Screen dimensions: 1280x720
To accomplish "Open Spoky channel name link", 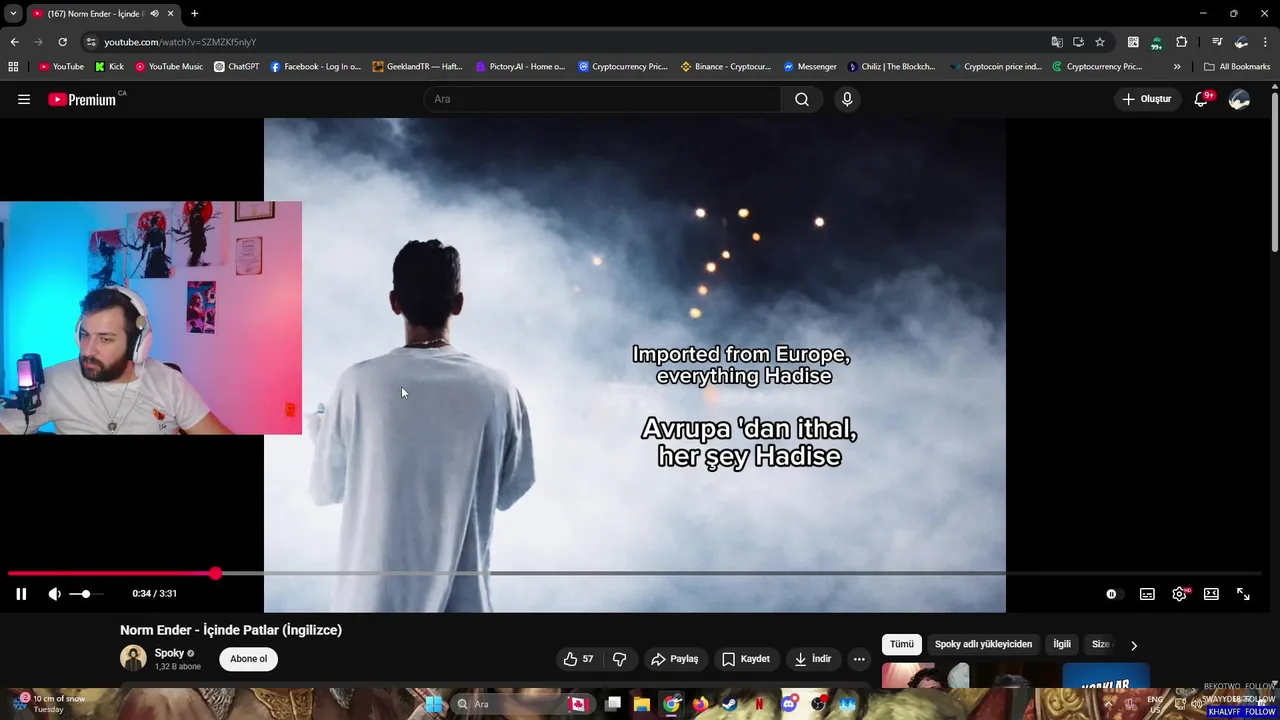I will pos(169,653).
